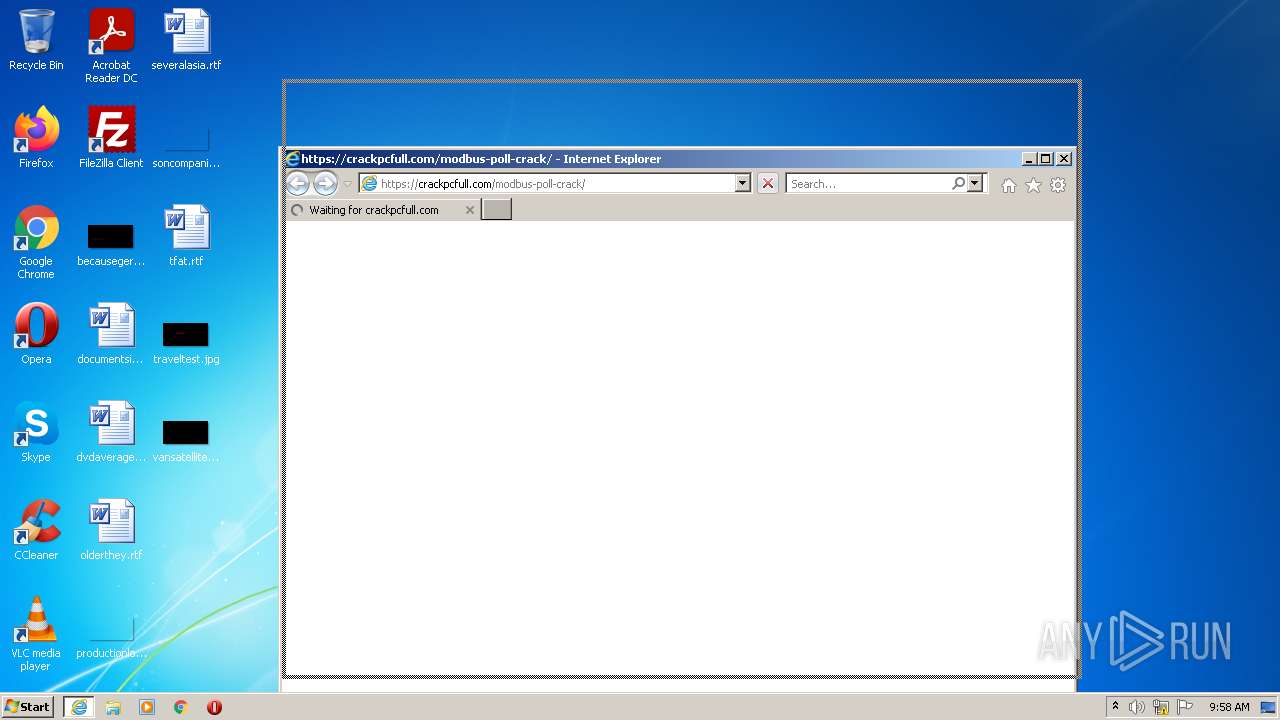The image size is (1280, 720).
Task: Go to the Home page icon
Action: pyautogui.click(x=1009, y=185)
